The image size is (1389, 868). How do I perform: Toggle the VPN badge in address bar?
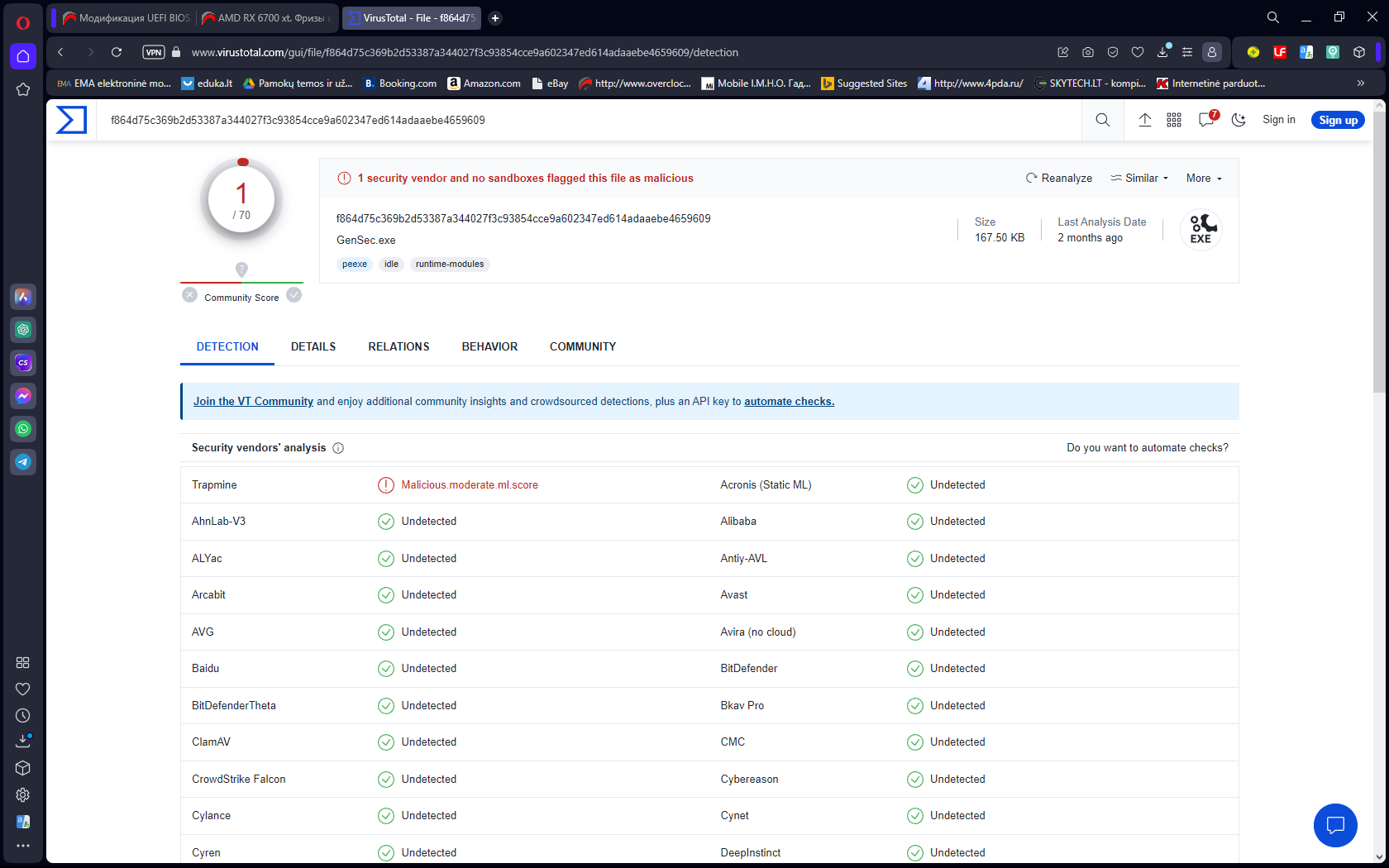click(x=154, y=52)
